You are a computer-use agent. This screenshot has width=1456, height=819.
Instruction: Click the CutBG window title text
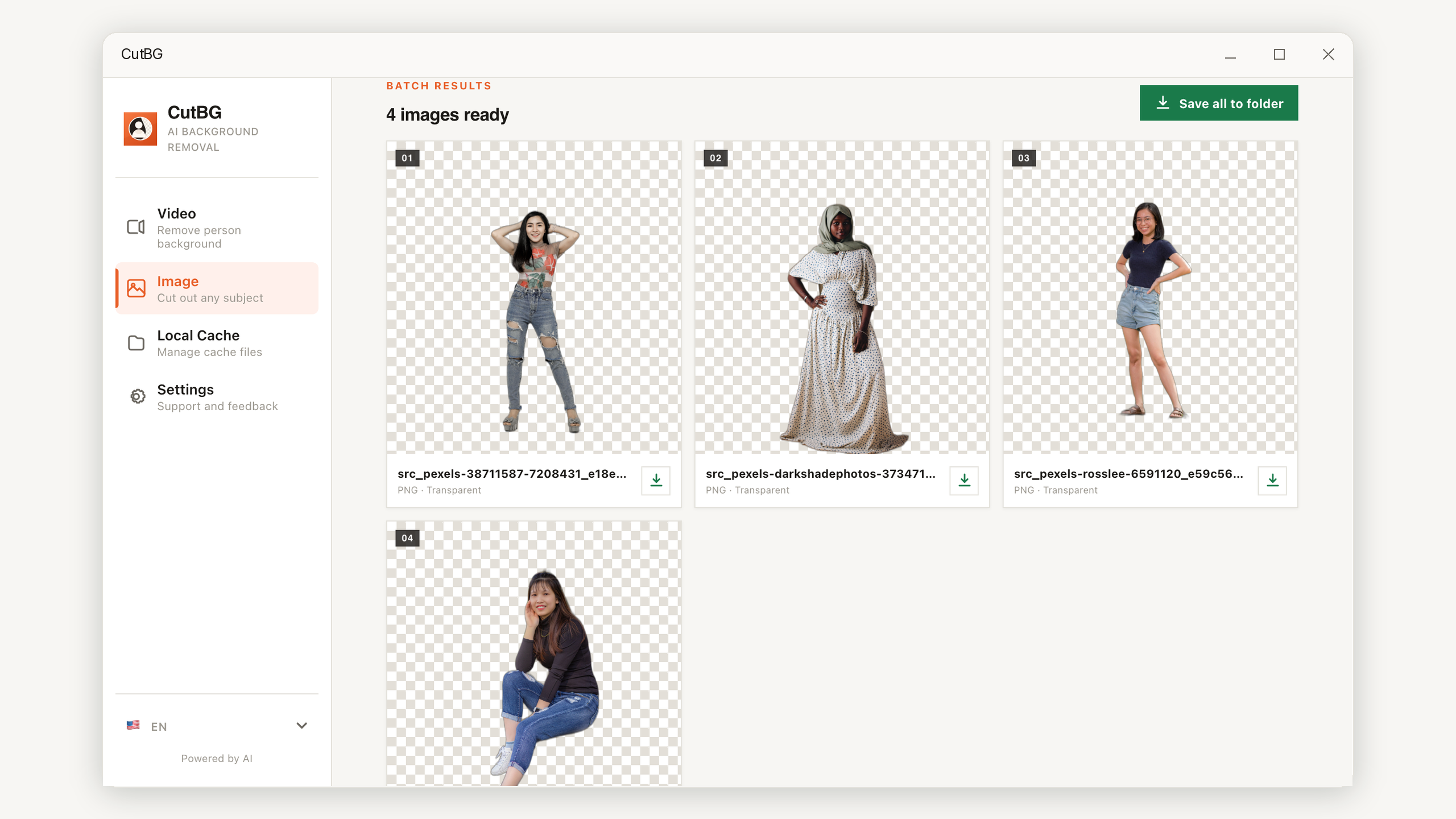[x=142, y=54]
